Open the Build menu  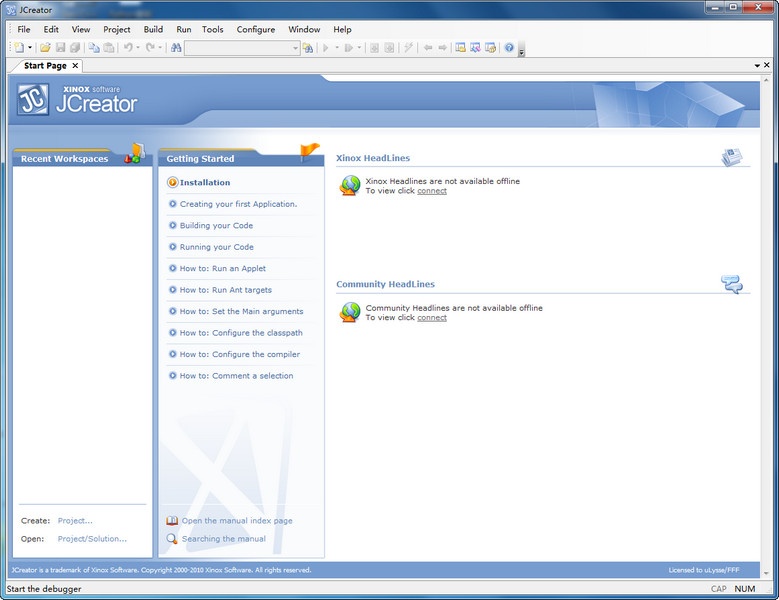[x=153, y=29]
